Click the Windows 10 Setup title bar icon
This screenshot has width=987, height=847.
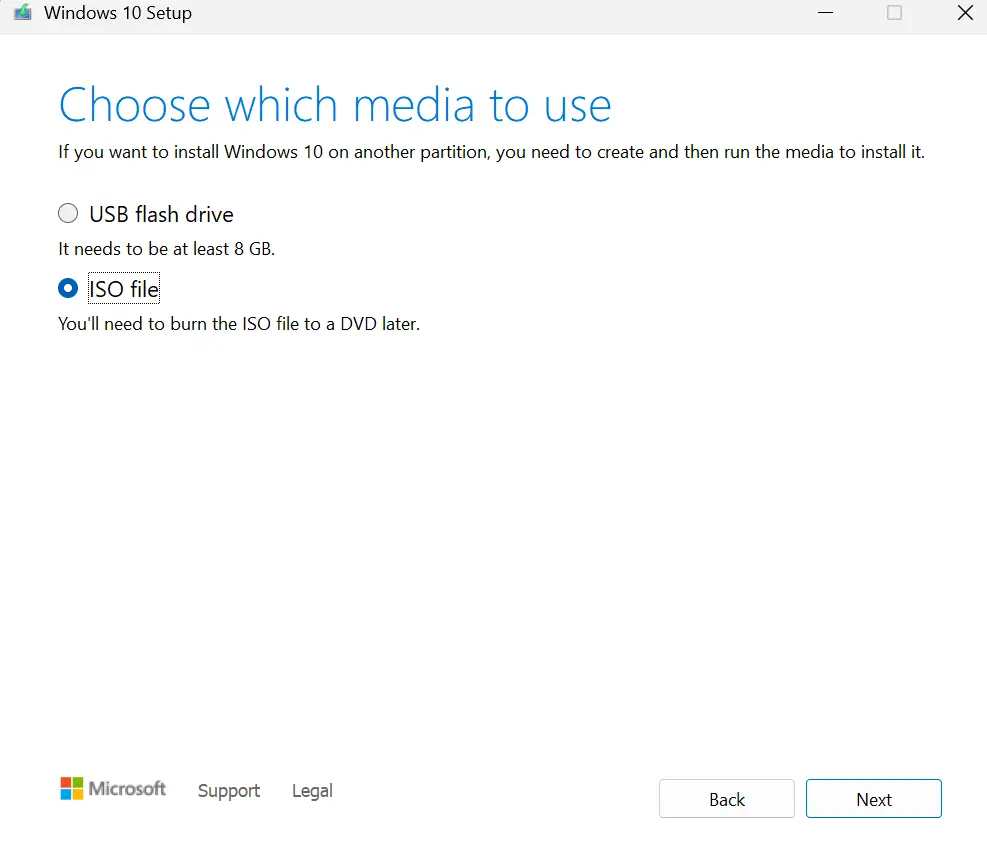[x=22, y=13]
